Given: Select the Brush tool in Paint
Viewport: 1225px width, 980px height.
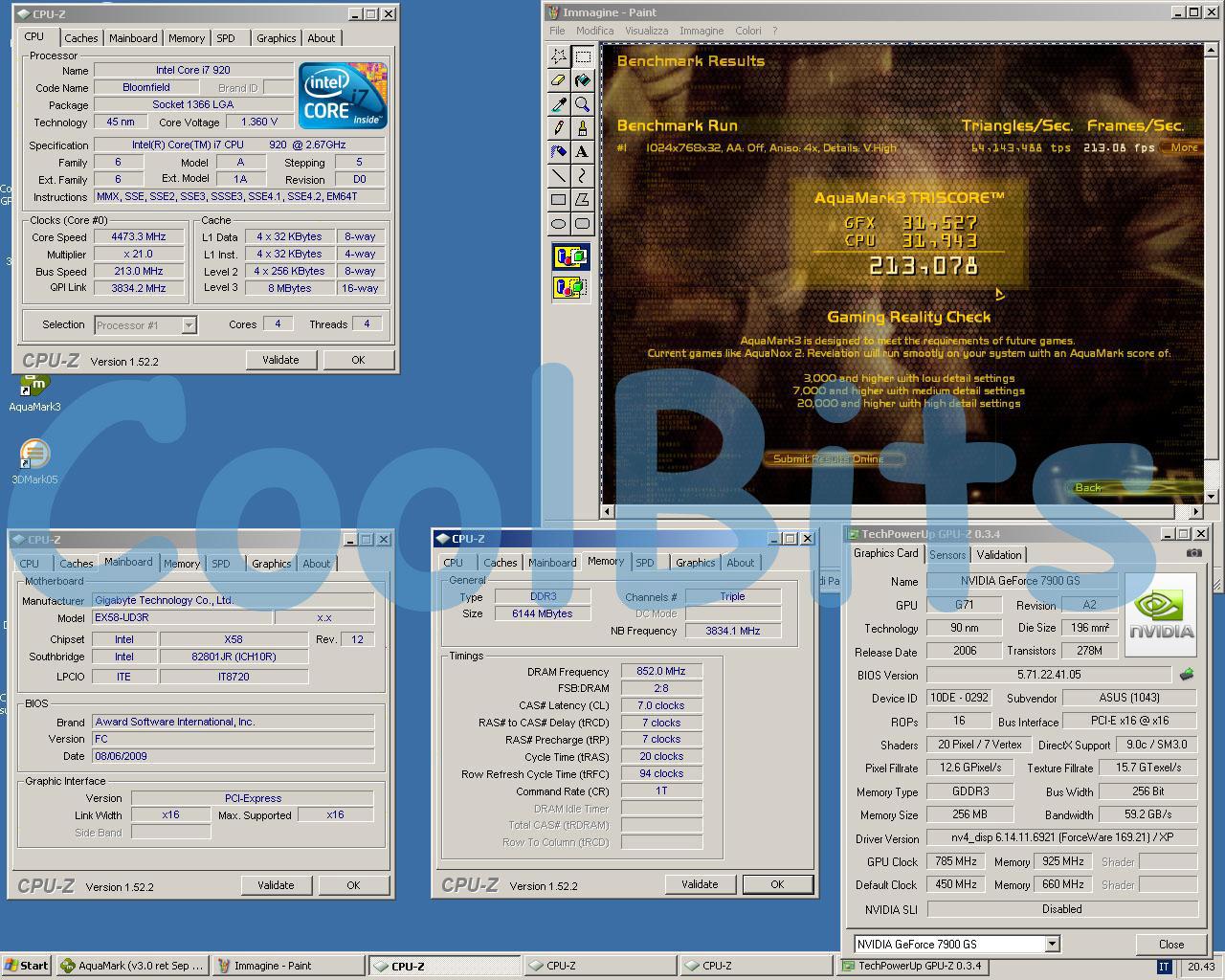Looking at the screenshot, I should (x=582, y=128).
